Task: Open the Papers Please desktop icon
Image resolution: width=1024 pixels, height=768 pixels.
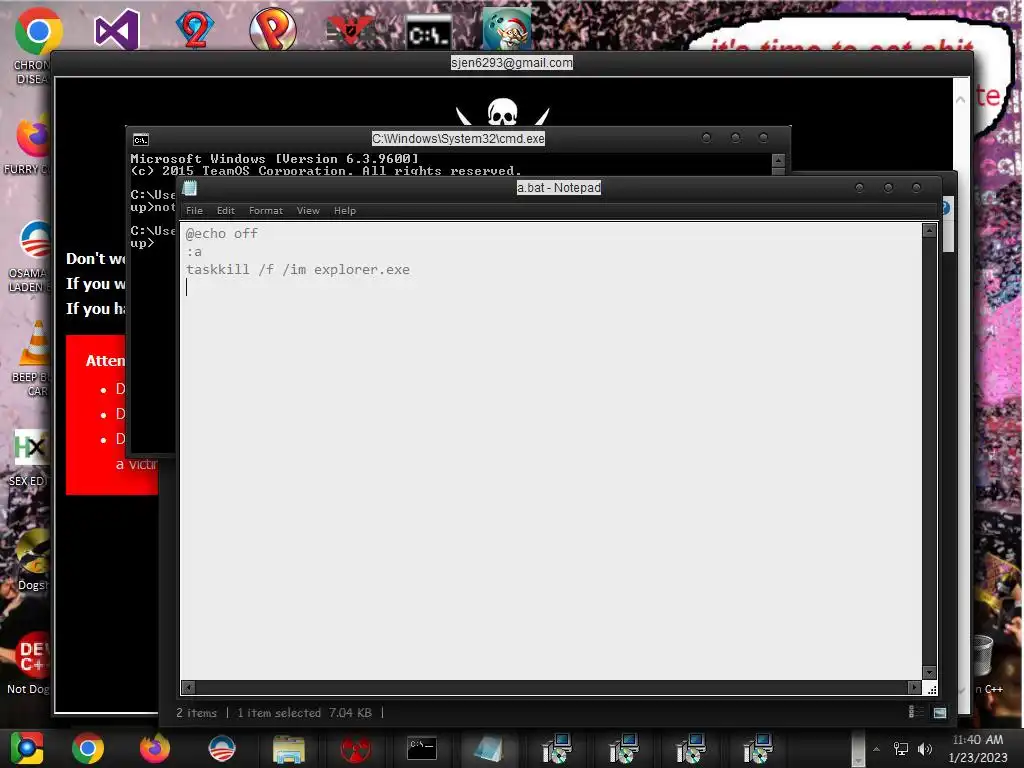Action: pyautogui.click(x=350, y=31)
